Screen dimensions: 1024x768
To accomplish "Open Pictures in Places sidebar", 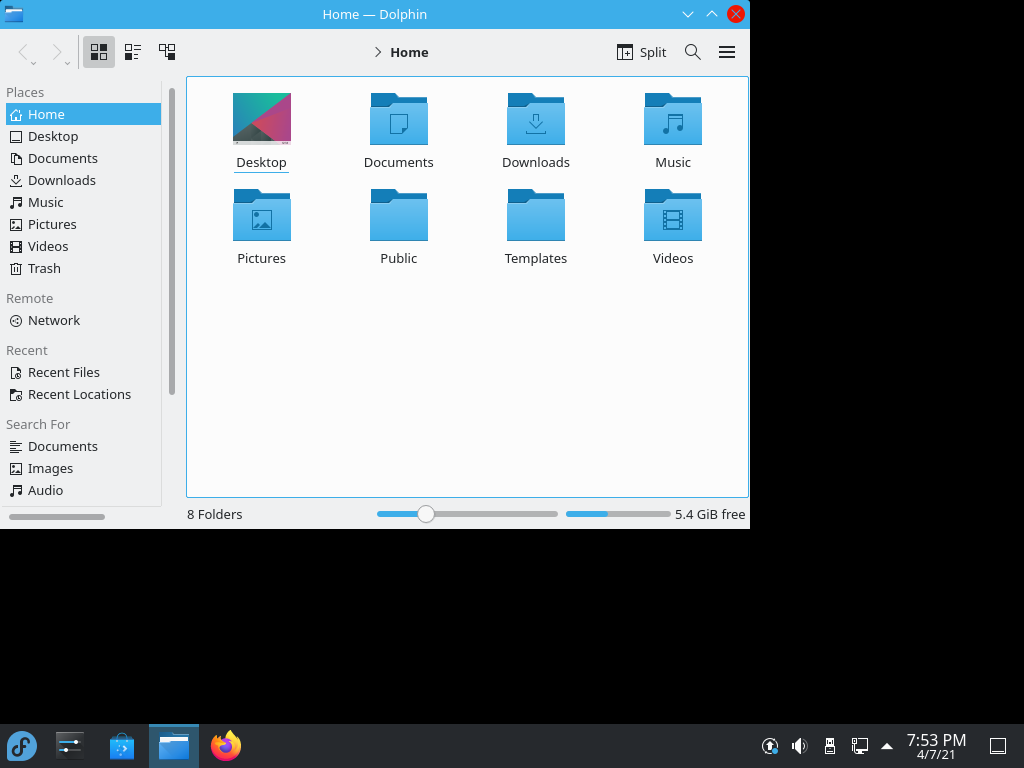I will tap(84, 225).
